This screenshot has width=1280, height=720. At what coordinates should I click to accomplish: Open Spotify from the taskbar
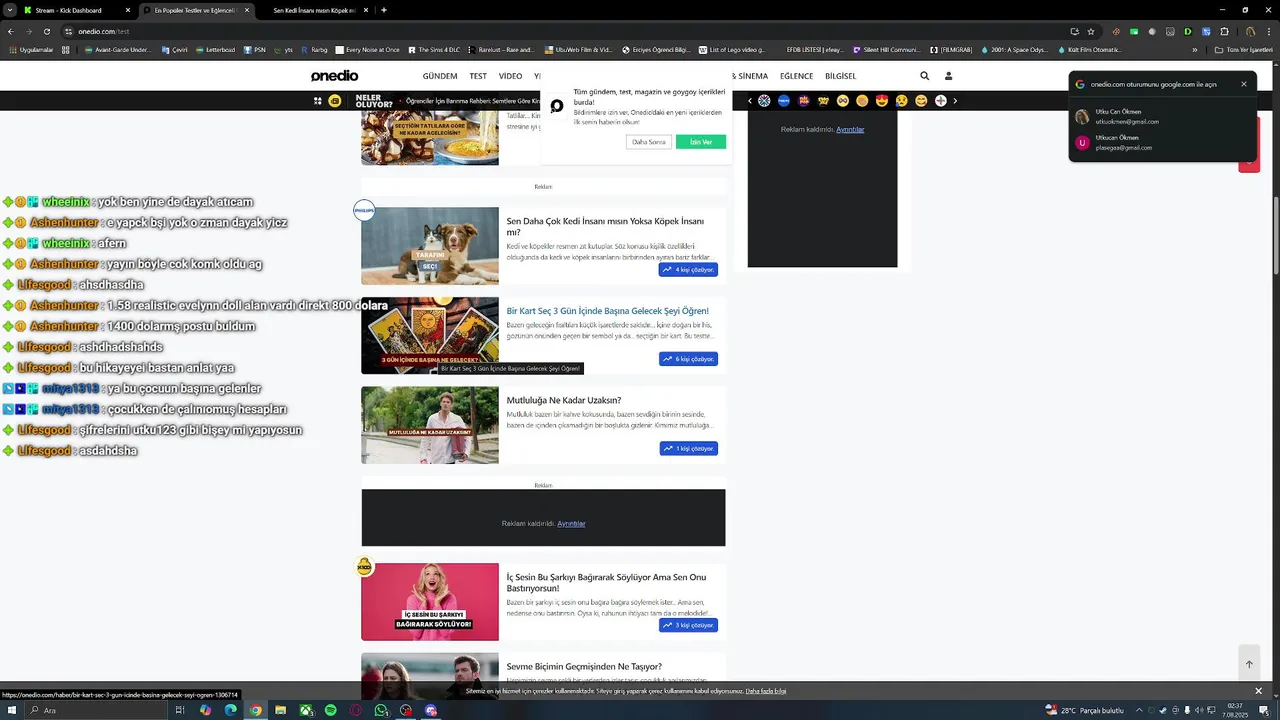point(331,710)
